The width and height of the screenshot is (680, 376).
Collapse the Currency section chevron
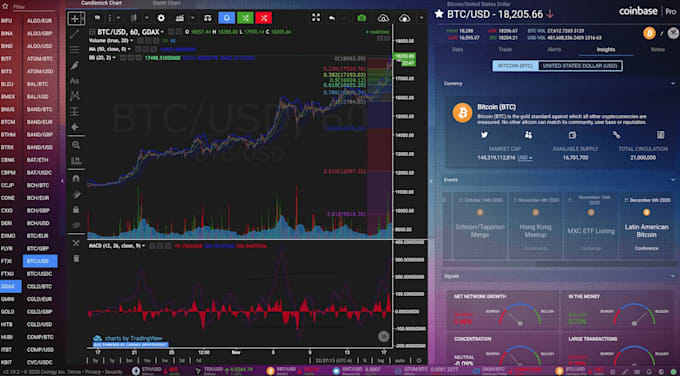pos(673,83)
